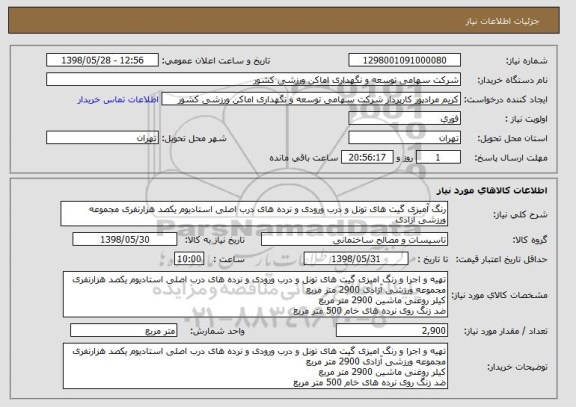Select the remaining days field showing 1
This screenshot has height=407, width=576.
pos(438,158)
